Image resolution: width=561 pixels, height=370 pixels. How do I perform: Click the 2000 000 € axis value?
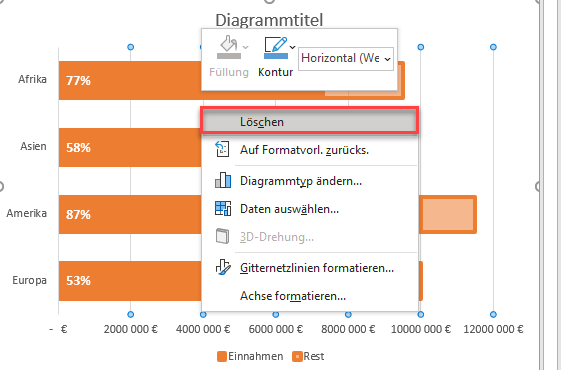click(131, 329)
